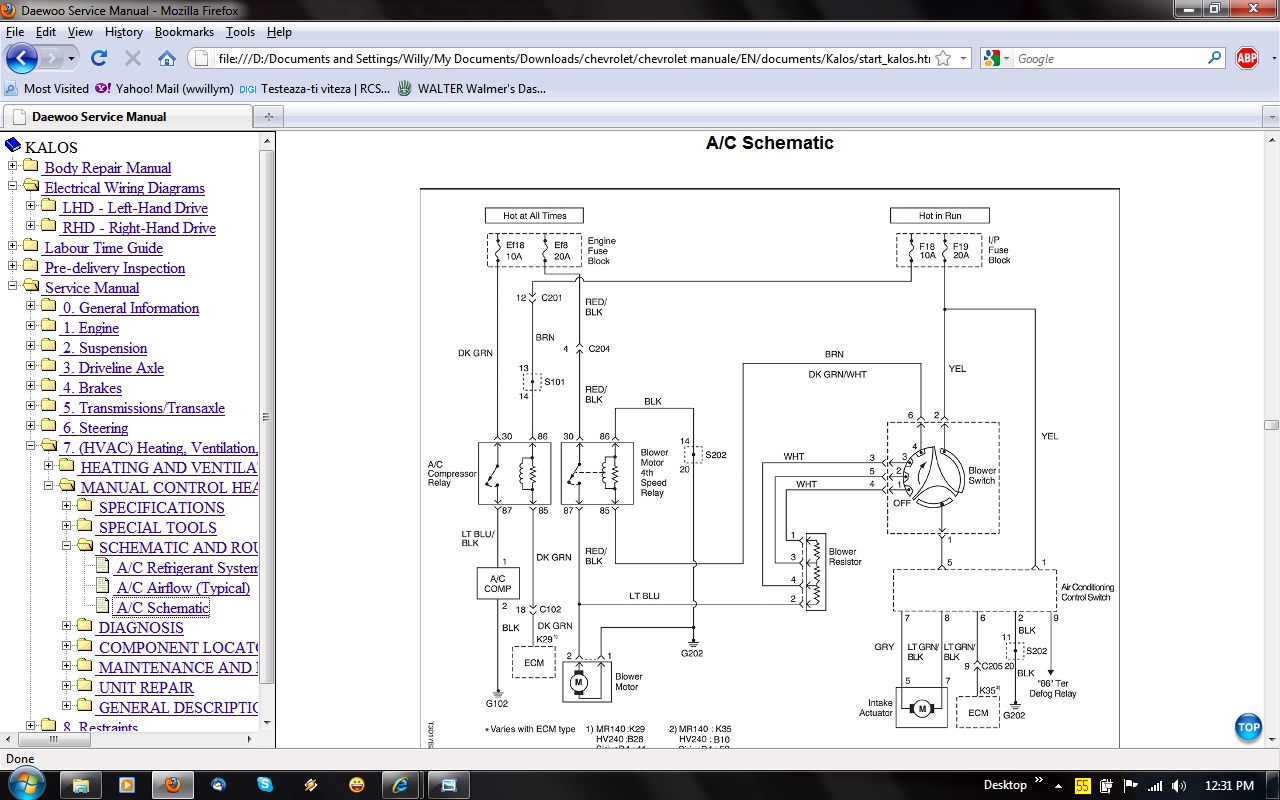The image size is (1280, 800).
Task: Open the Adblock Plus toolbar icon
Action: pyautogui.click(x=1246, y=58)
